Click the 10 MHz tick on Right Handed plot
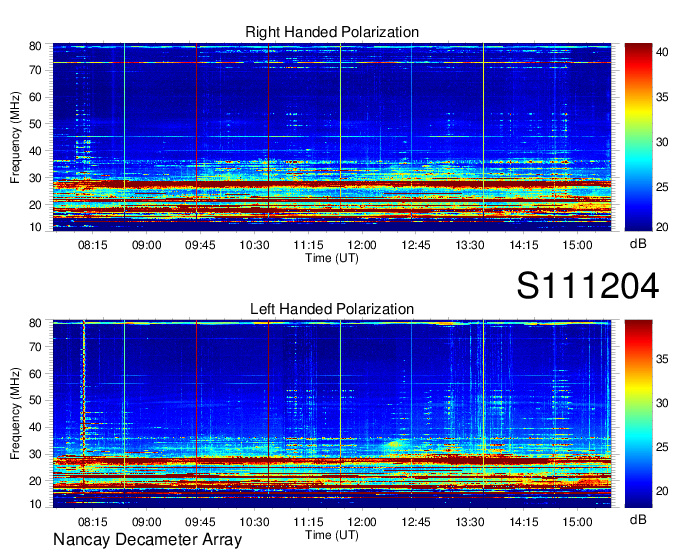 pyautogui.click(x=35, y=227)
